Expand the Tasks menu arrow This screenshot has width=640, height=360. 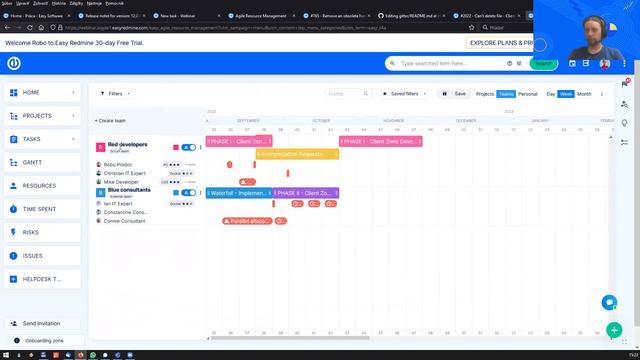73,139
